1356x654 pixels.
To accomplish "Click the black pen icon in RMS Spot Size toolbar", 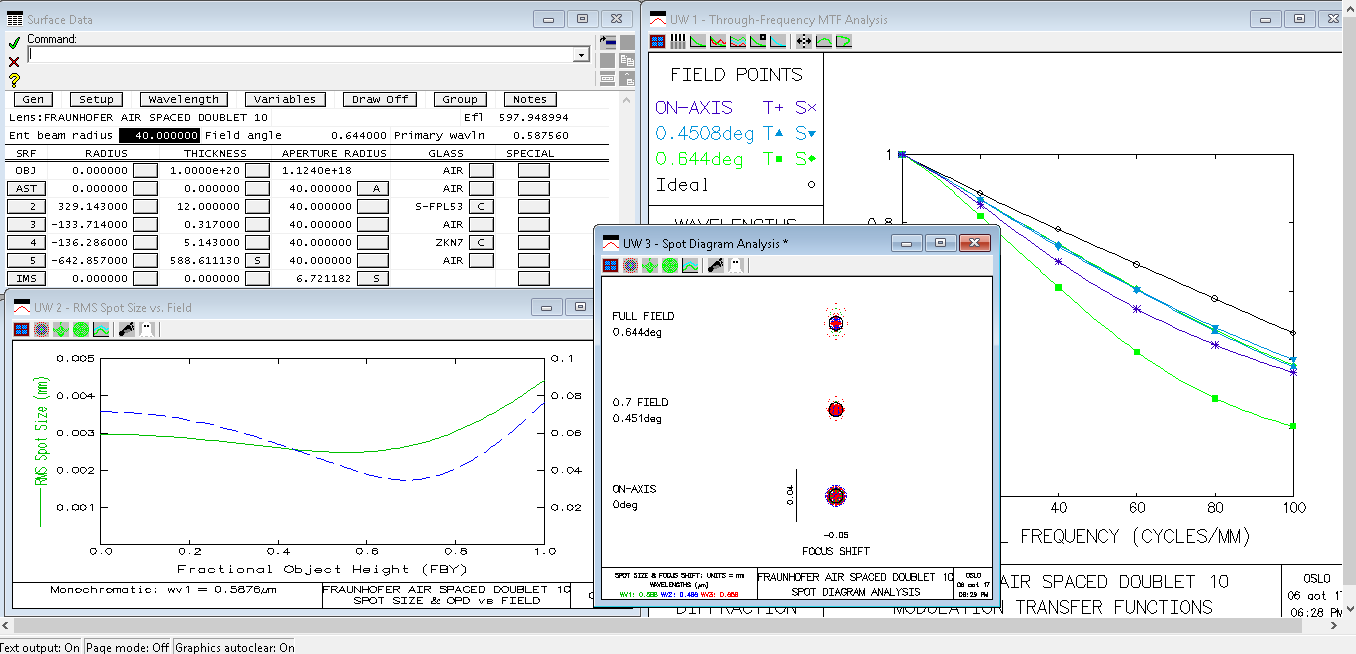I will point(126,329).
